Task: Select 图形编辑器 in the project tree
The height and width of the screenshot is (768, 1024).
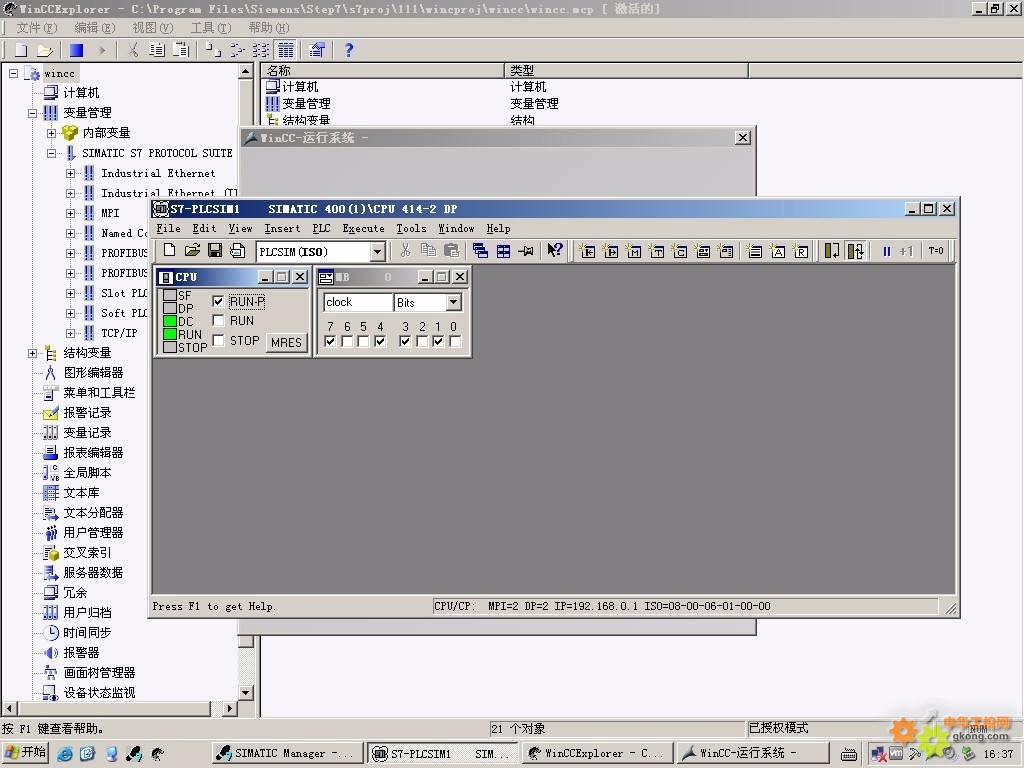Action: (x=93, y=373)
